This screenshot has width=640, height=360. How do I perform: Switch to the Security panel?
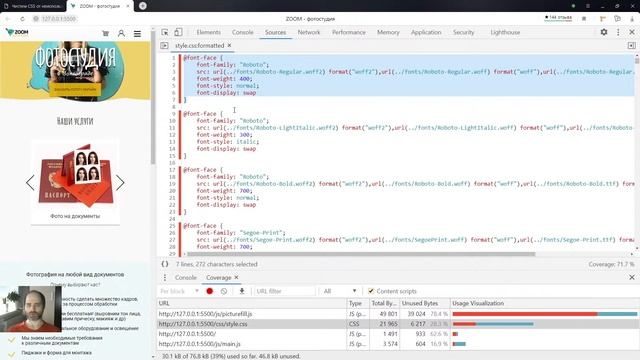click(463, 32)
